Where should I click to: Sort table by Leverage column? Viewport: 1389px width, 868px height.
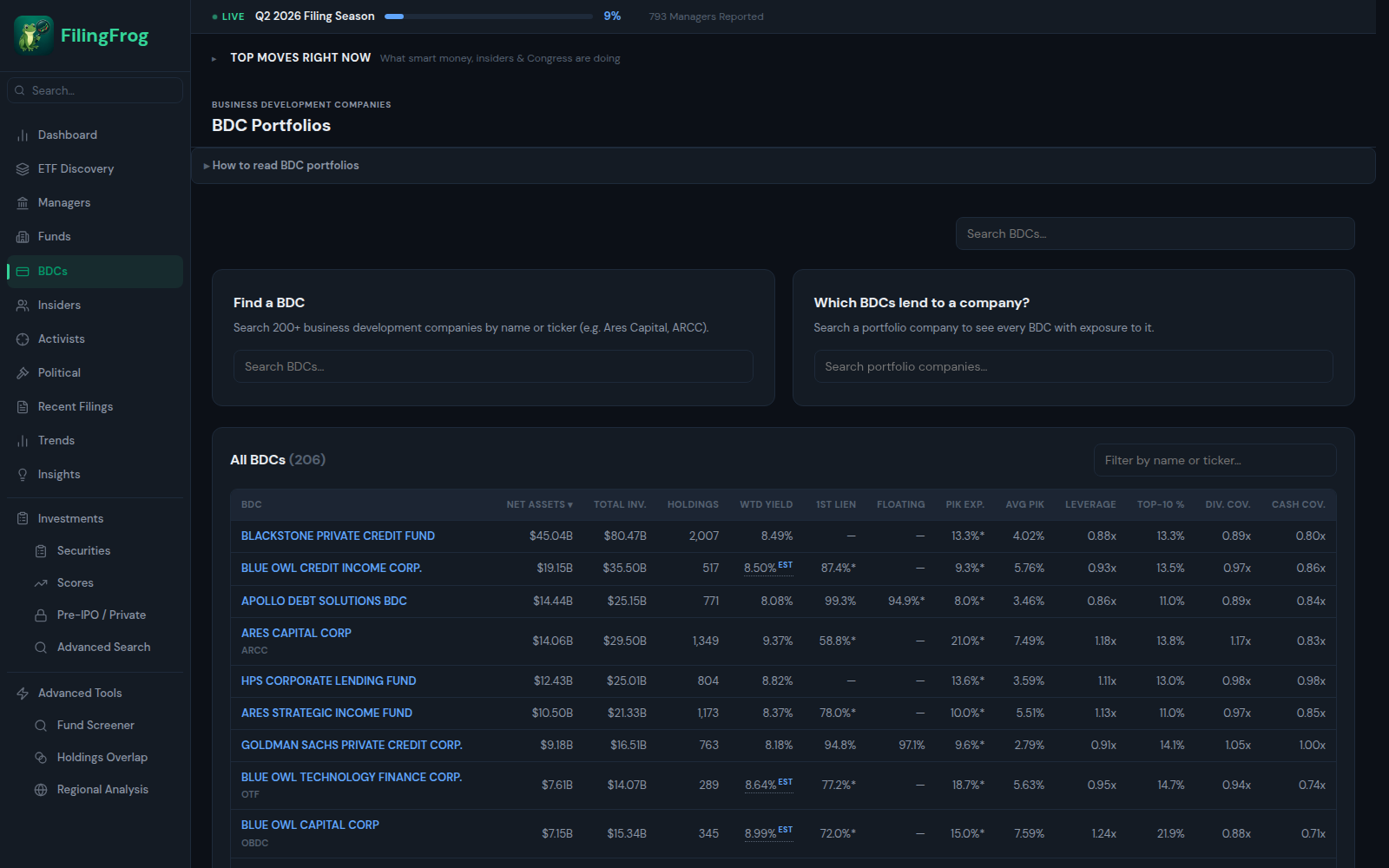click(x=1090, y=504)
